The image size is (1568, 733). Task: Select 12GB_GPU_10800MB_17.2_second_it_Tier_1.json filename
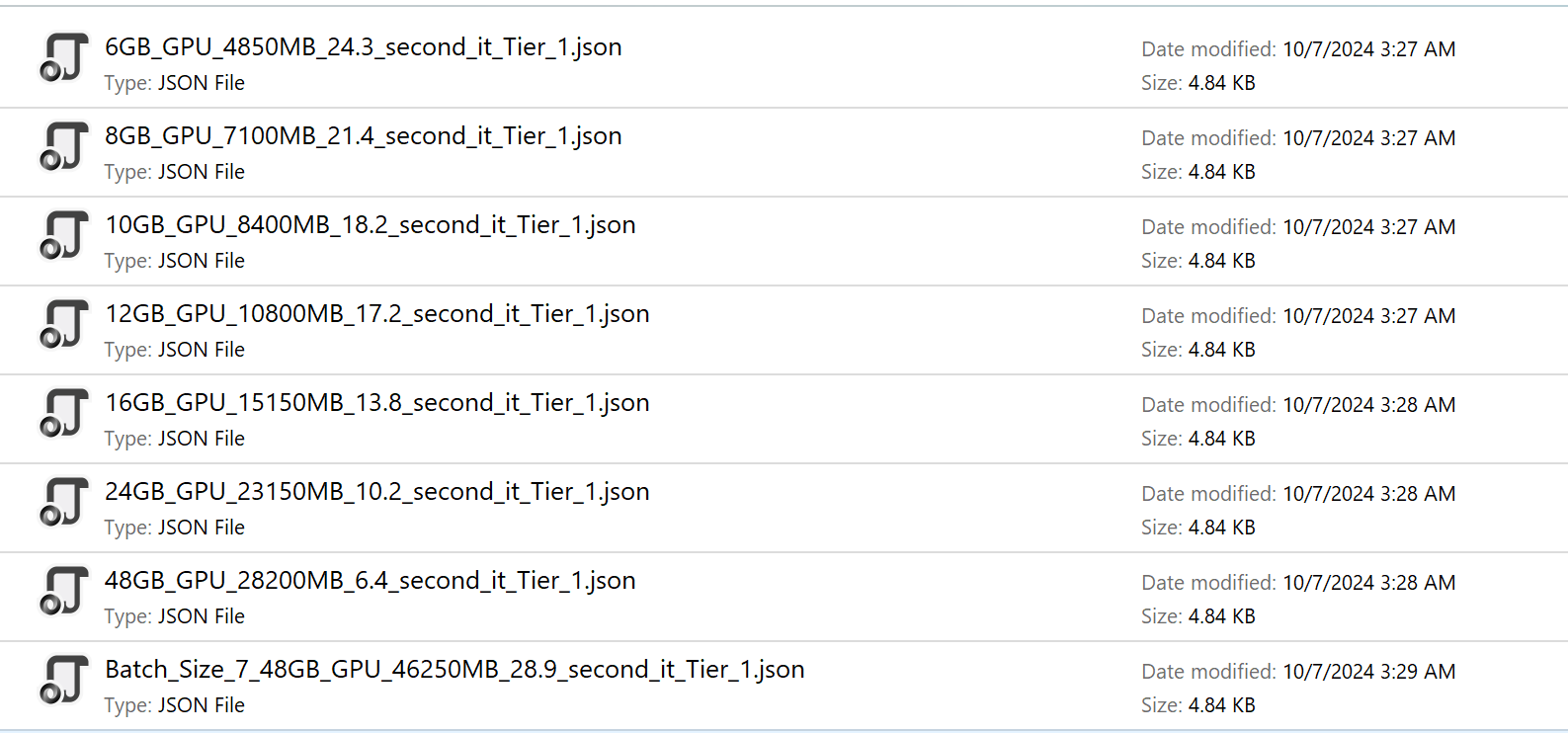376,314
